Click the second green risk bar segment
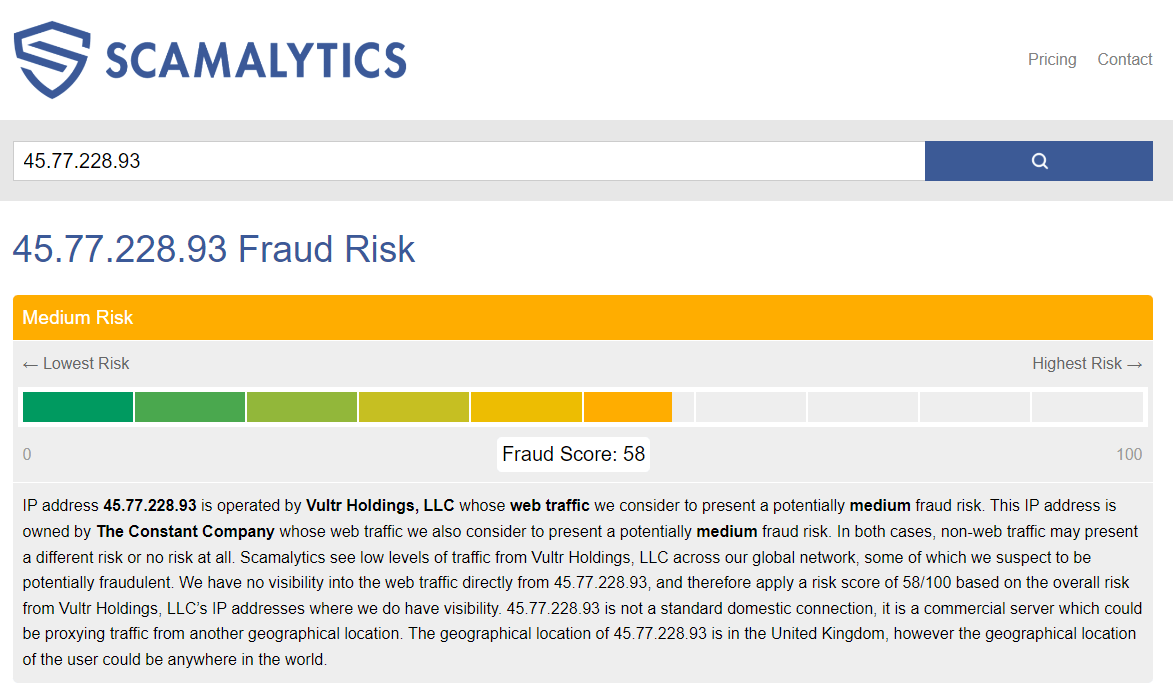Screen dimensions: 1173x690 (190, 407)
